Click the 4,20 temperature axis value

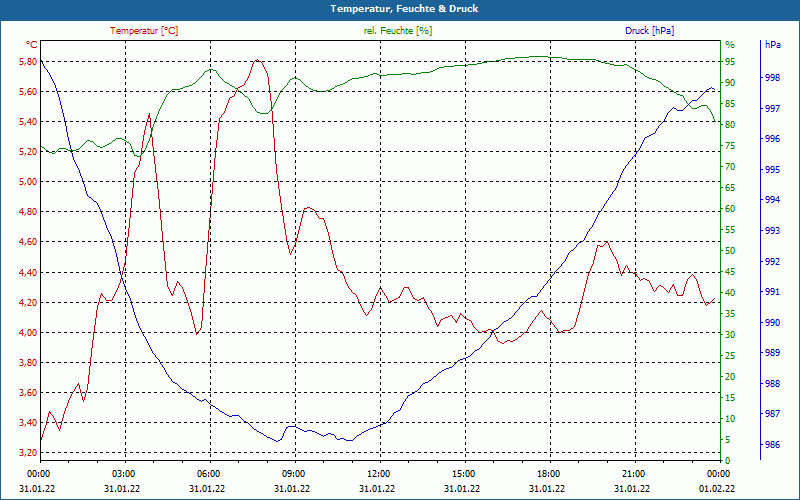click(x=28, y=303)
